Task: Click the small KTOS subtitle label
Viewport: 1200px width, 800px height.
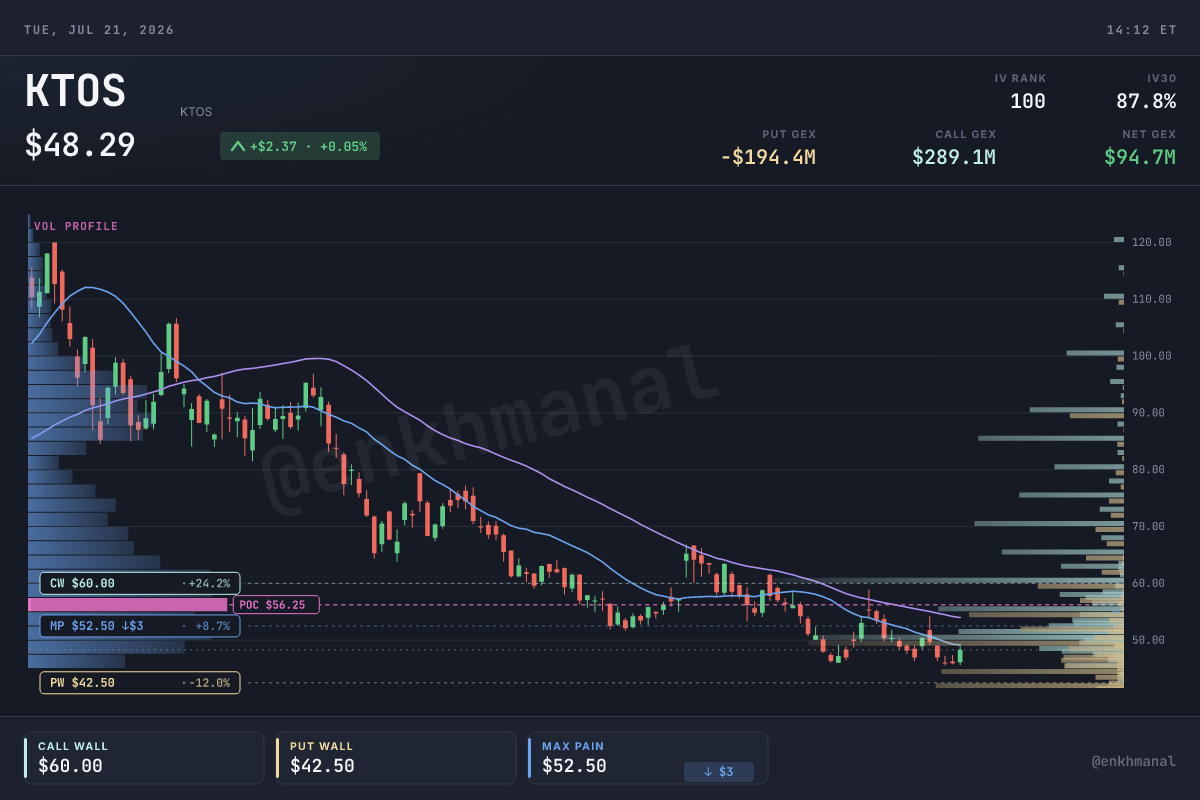Action: [196, 112]
